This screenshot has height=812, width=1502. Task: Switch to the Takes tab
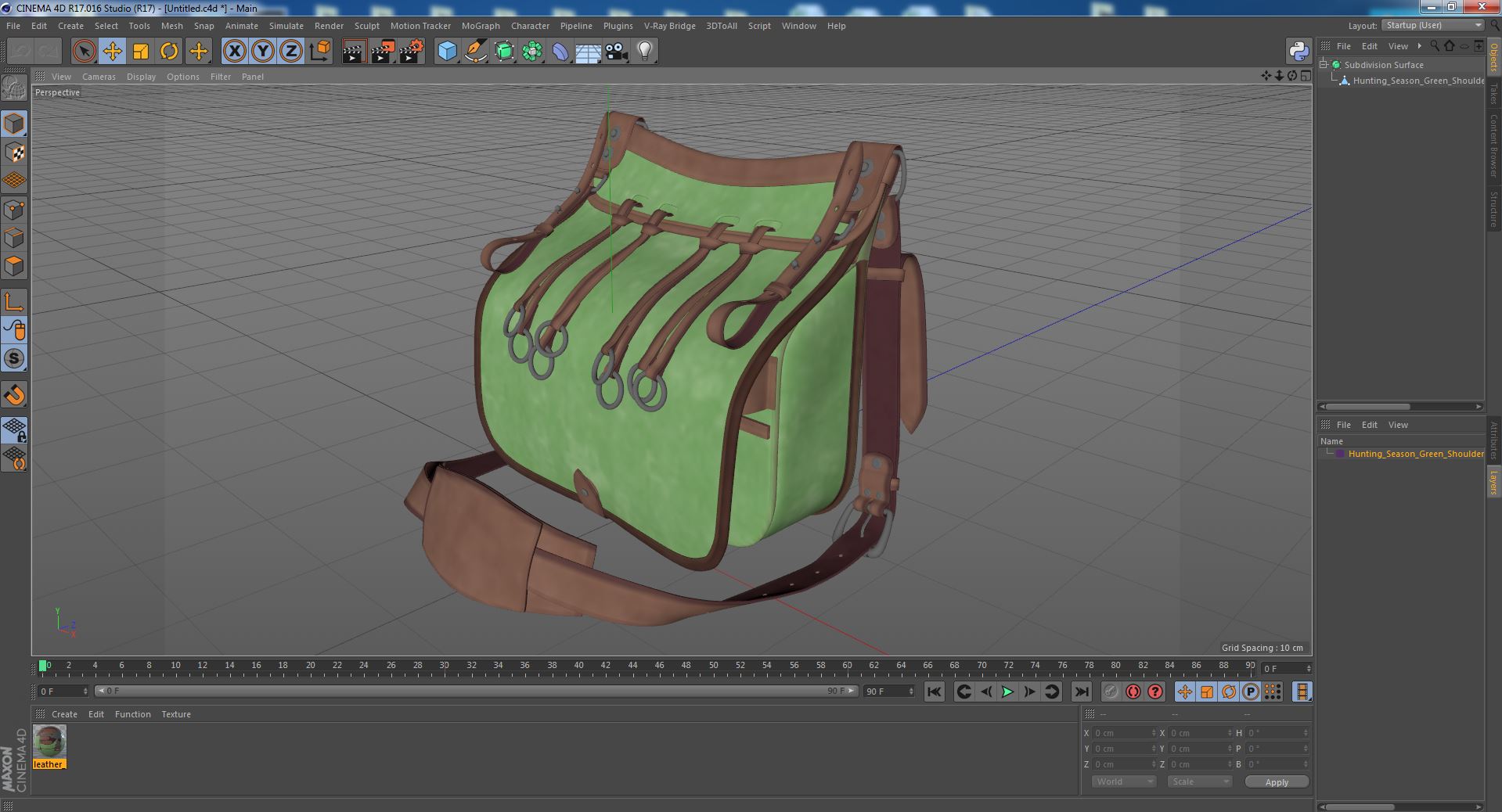click(x=1493, y=95)
